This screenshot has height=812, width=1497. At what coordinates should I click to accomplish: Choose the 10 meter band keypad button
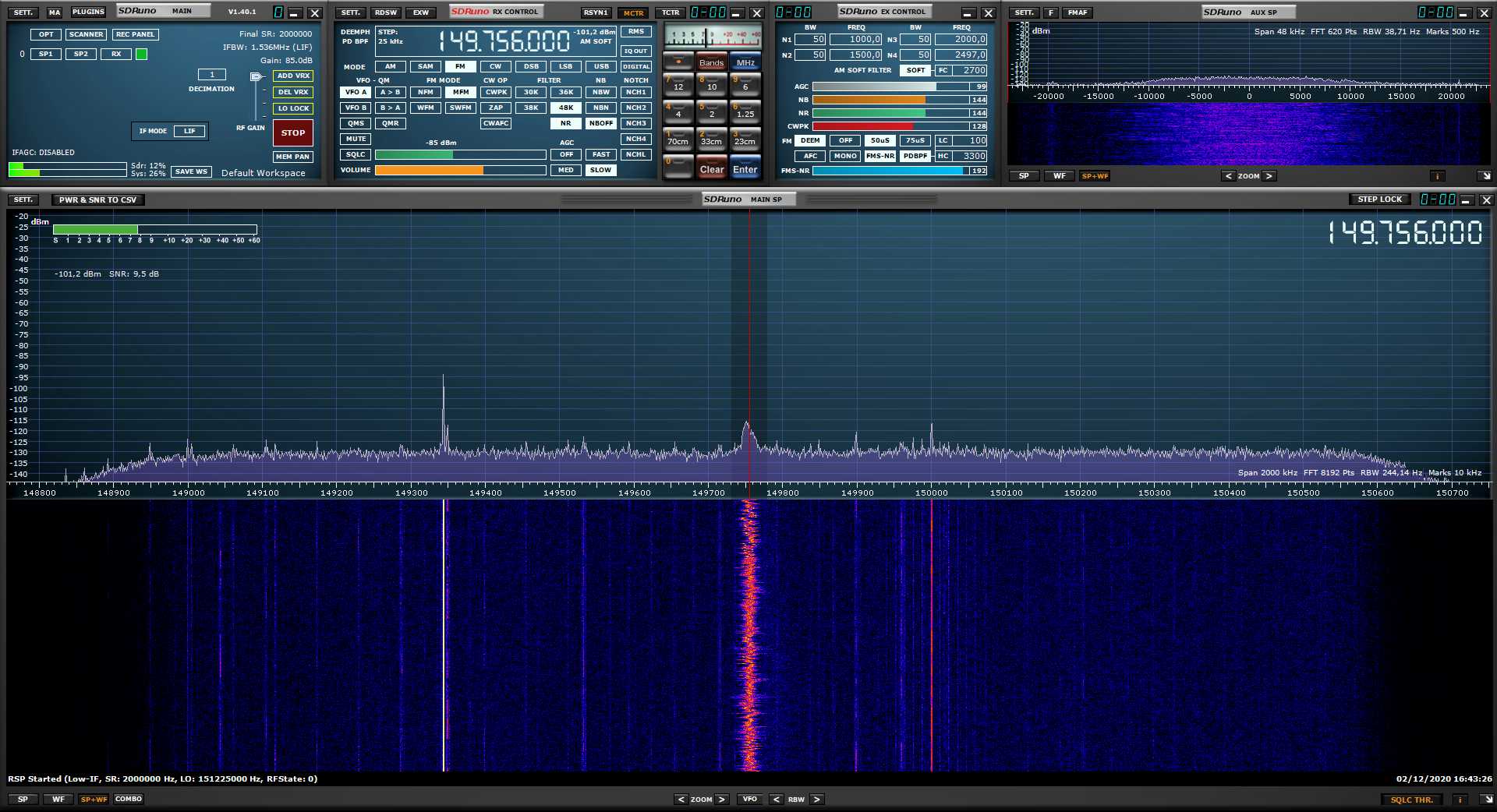(x=711, y=86)
